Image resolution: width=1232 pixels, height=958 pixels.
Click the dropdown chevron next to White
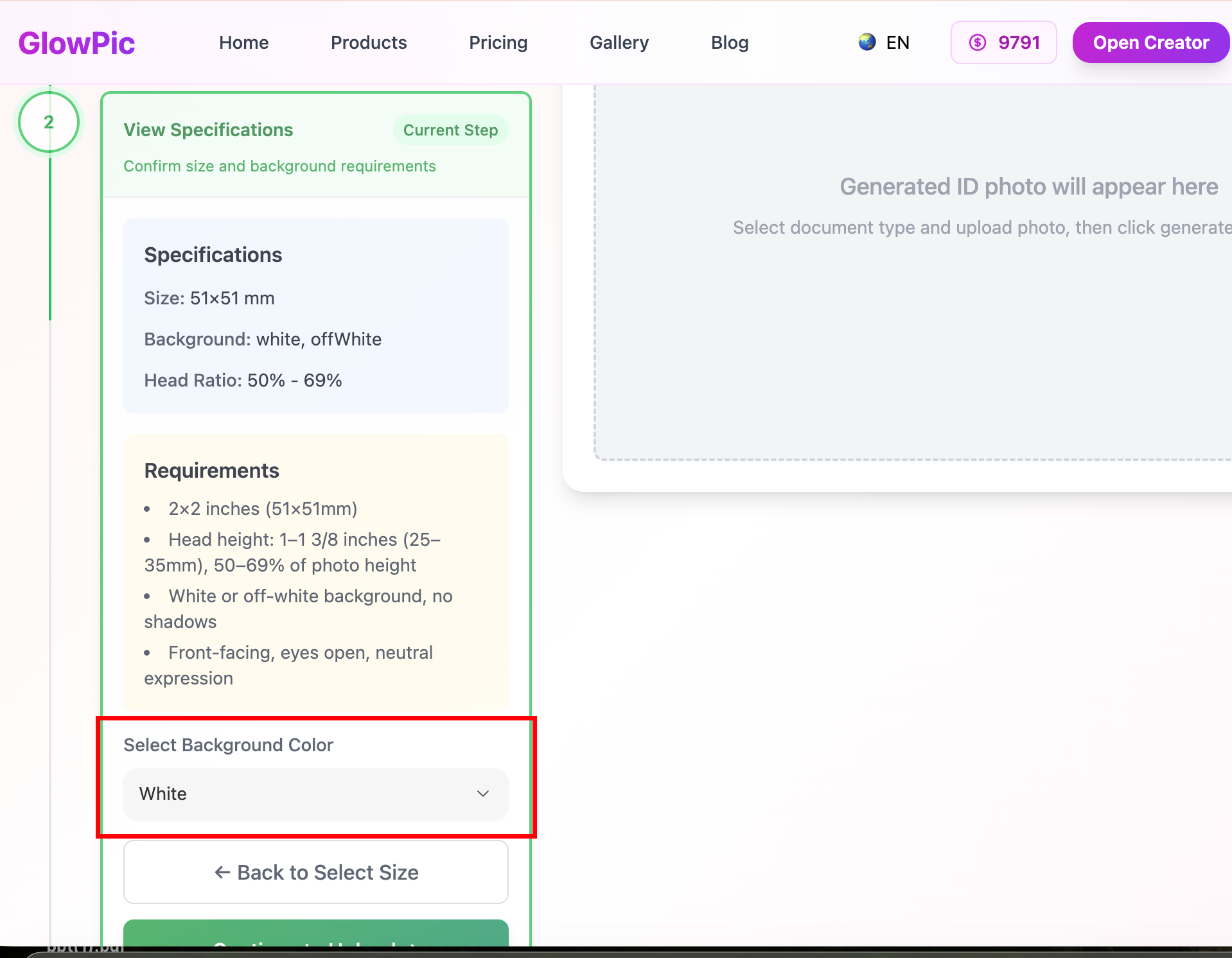(x=483, y=794)
